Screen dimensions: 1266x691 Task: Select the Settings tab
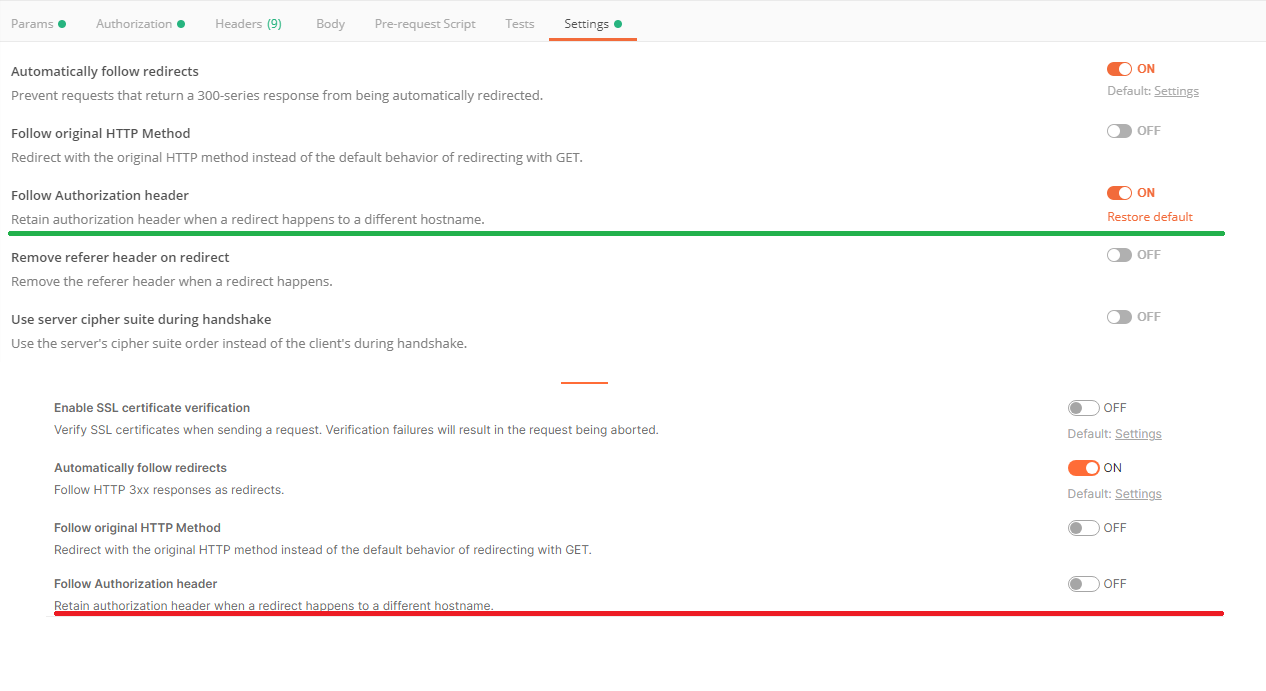tap(593, 23)
